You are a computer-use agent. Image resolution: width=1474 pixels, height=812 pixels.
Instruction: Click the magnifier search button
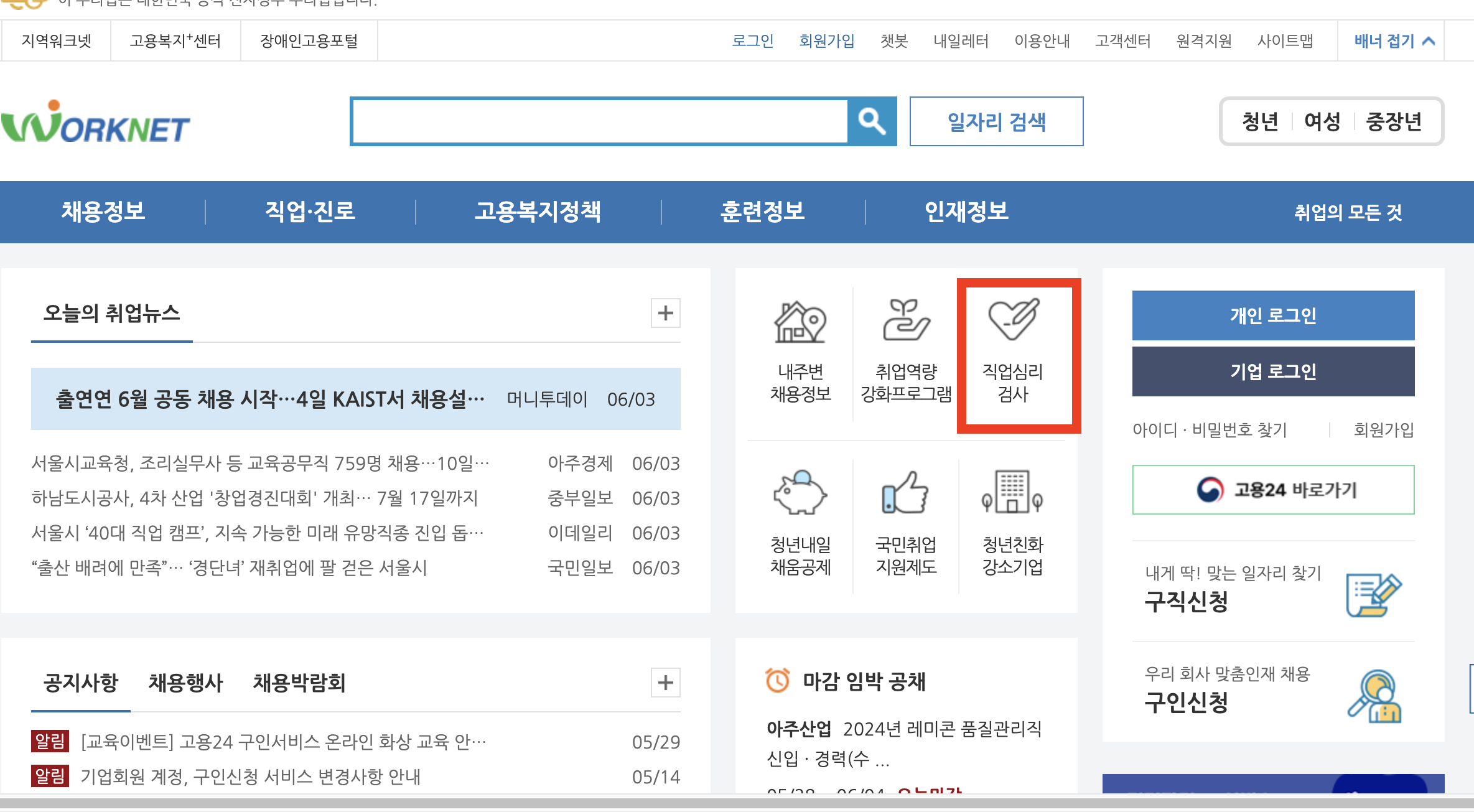click(872, 121)
